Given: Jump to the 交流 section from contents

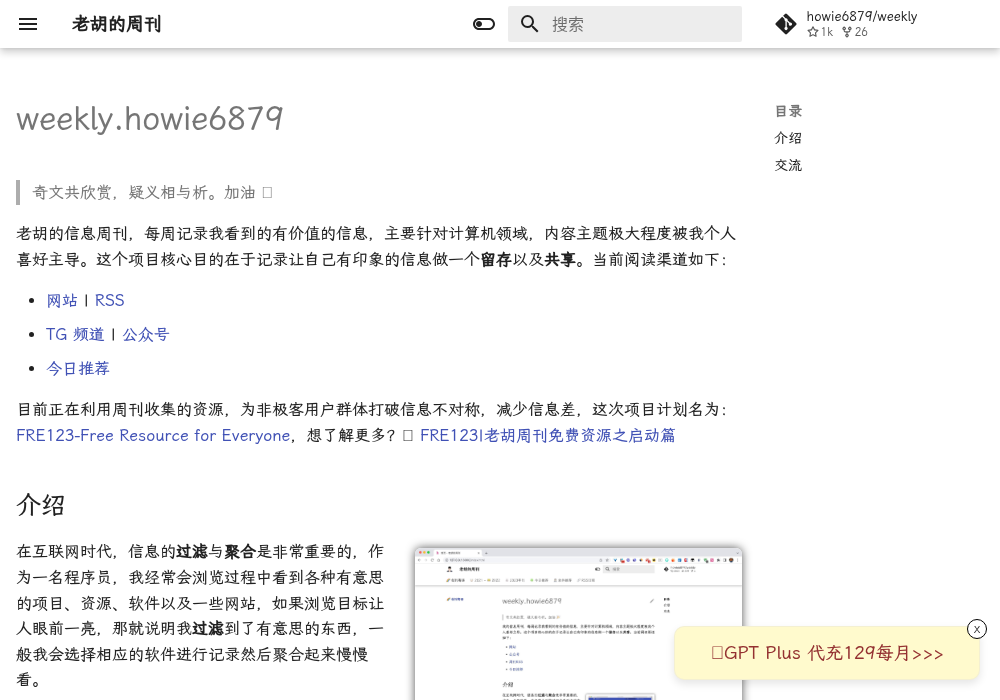Looking at the screenshot, I should [788, 165].
